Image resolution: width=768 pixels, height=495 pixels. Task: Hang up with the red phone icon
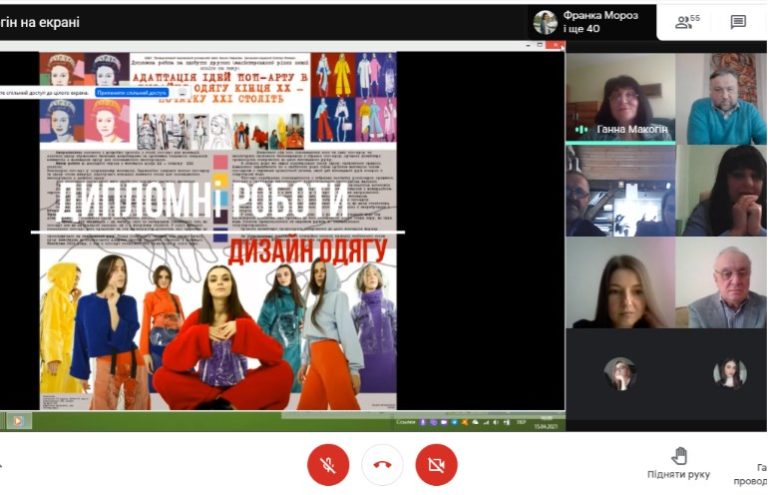click(x=382, y=464)
